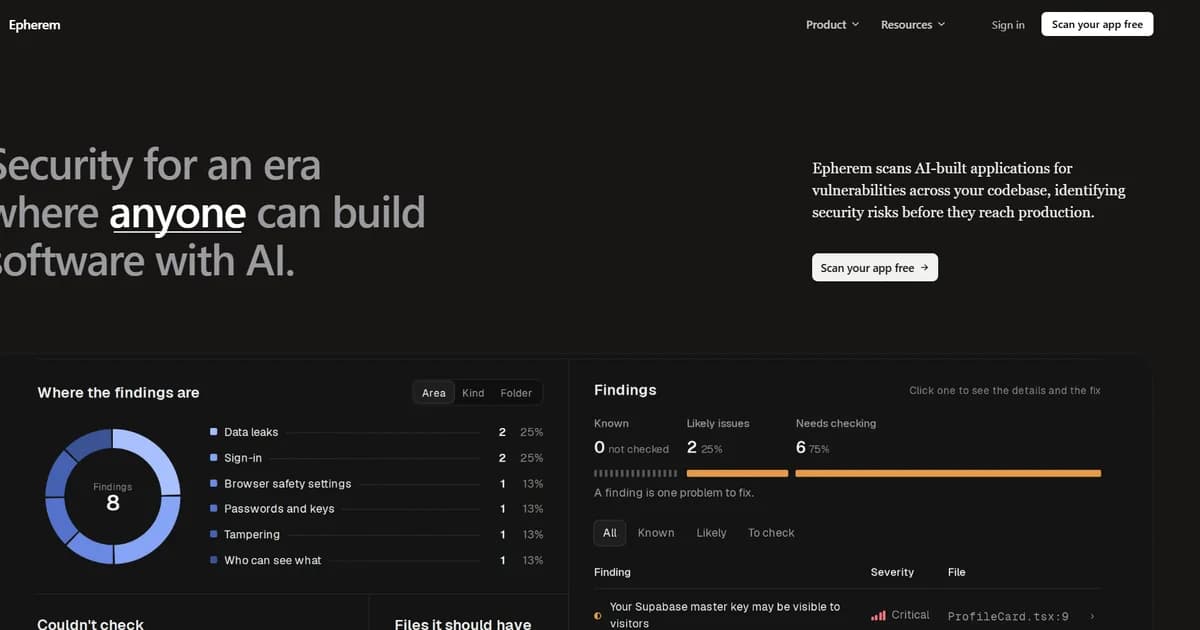Click the Sign in link
Image resolution: width=1200 pixels, height=630 pixels.
1008,25
